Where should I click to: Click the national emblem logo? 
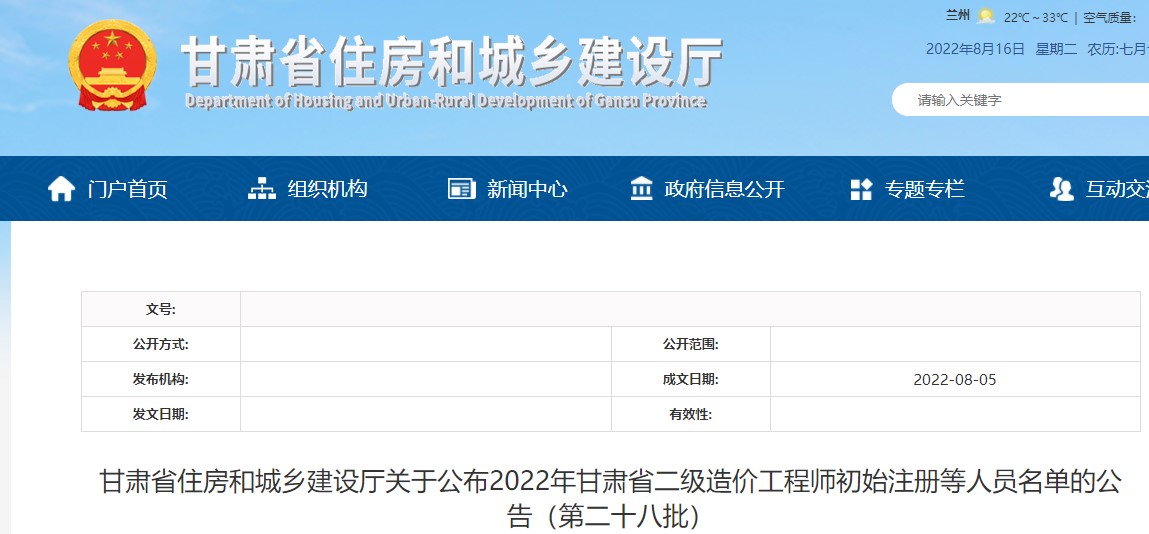point(113,66)
